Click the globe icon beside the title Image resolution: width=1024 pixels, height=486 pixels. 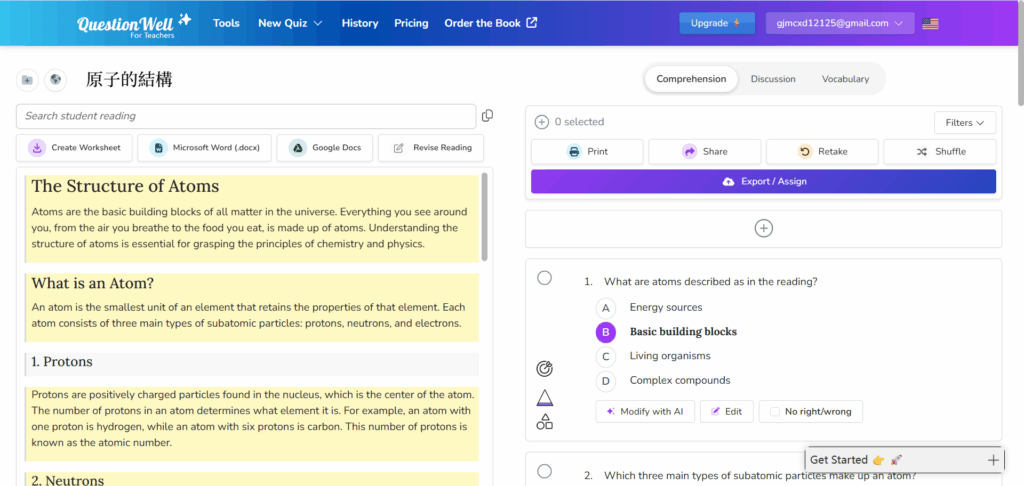pos(56,80)
